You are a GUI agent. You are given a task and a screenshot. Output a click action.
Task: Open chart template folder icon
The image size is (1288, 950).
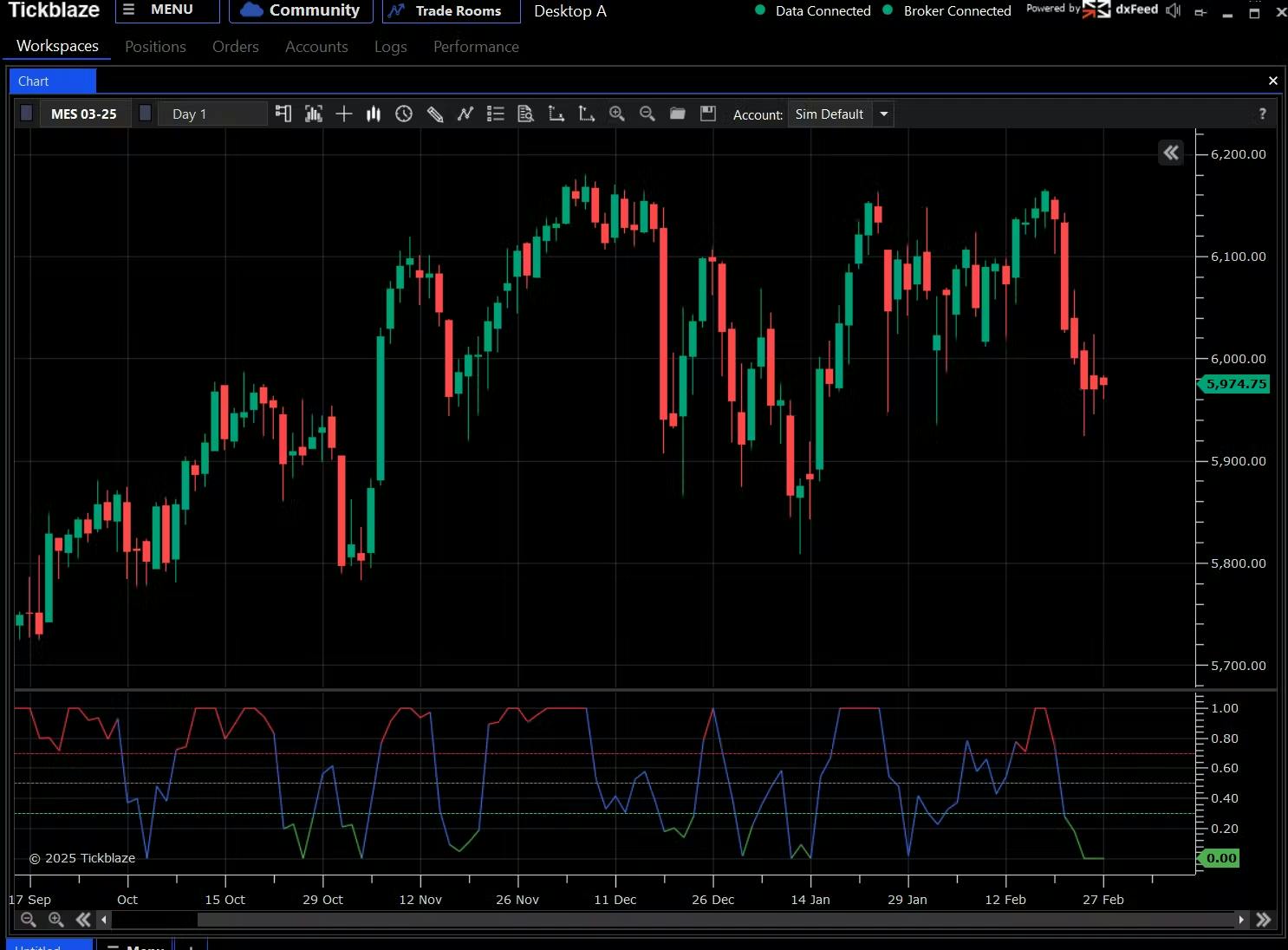[x=678, y=114]
